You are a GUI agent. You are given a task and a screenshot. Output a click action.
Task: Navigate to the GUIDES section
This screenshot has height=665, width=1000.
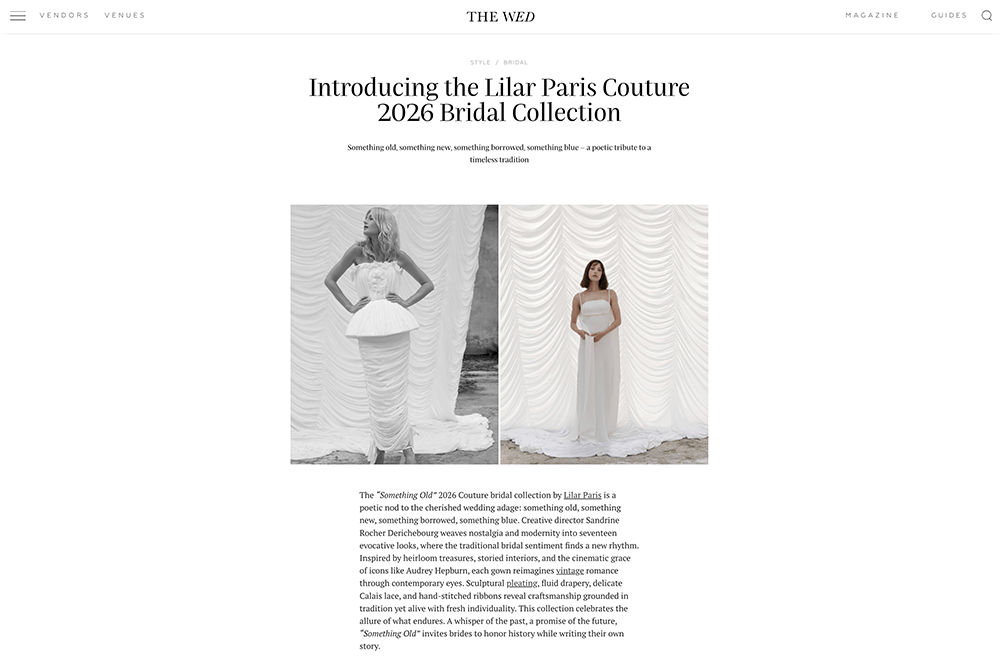pos(949,15)
